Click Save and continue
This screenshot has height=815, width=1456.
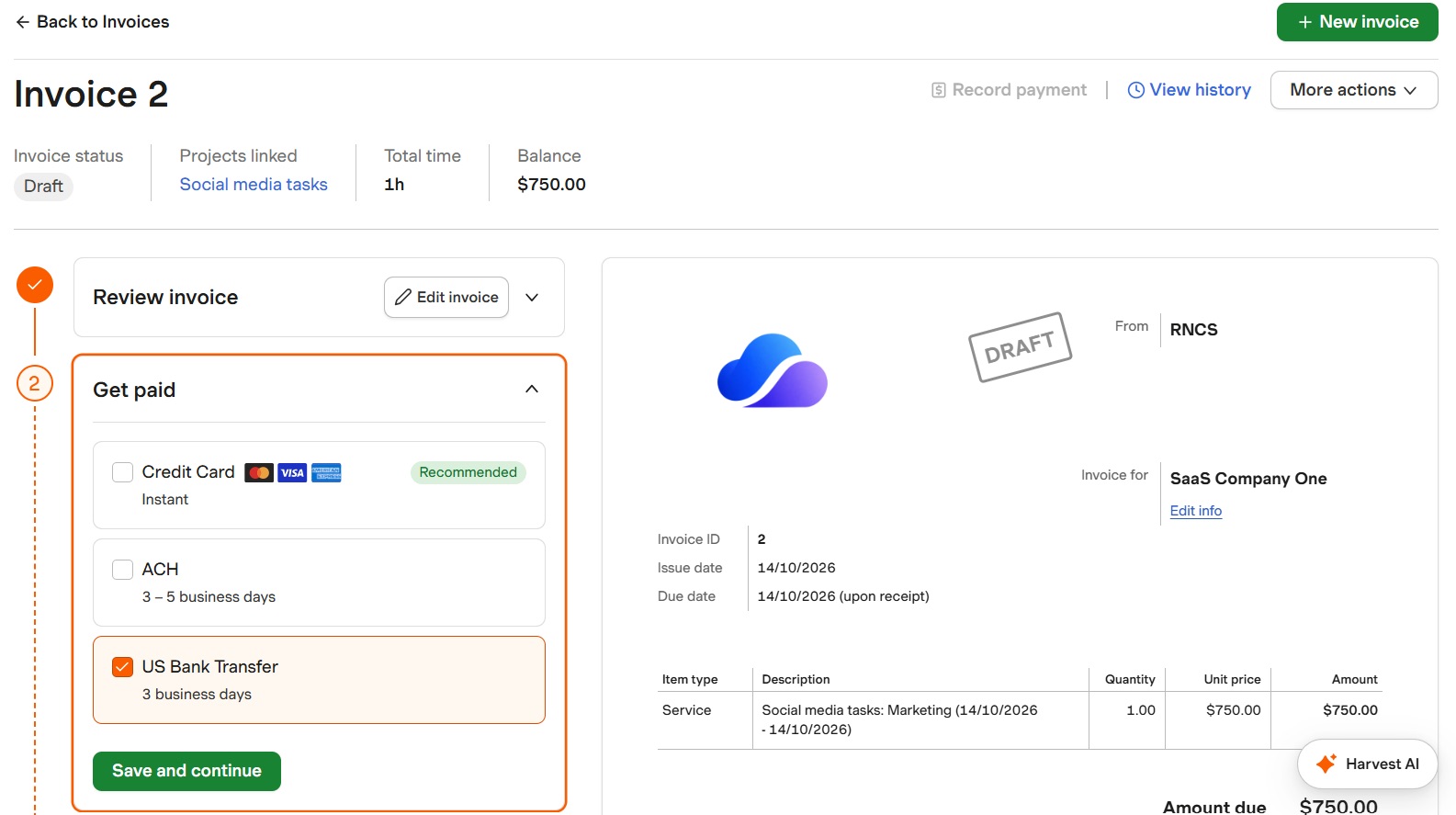[x=186, y=771]
